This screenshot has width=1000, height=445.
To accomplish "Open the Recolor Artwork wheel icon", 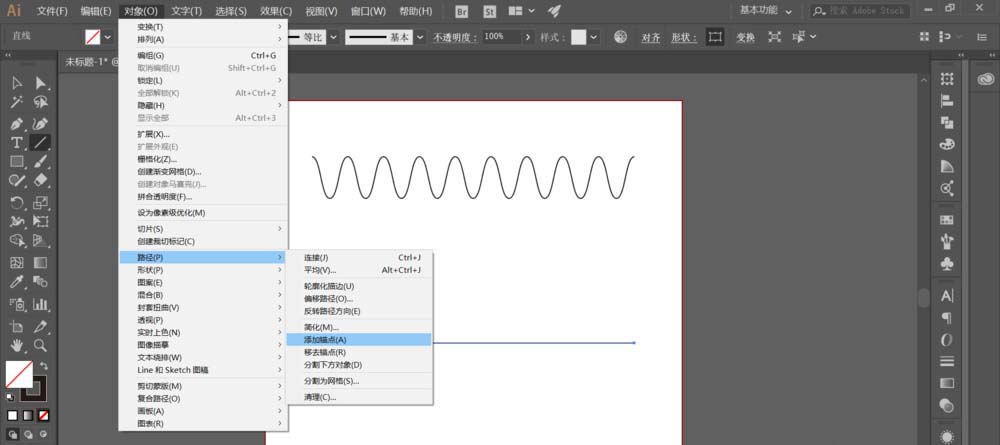I will coord(621,37).
